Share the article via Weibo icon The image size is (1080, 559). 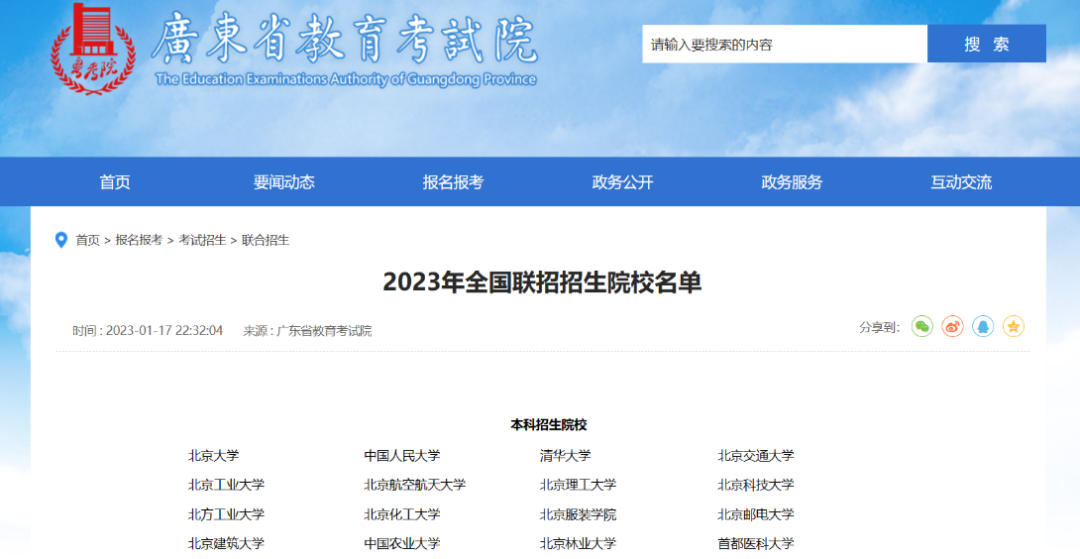pyautogui.click(x=953, y=326)
